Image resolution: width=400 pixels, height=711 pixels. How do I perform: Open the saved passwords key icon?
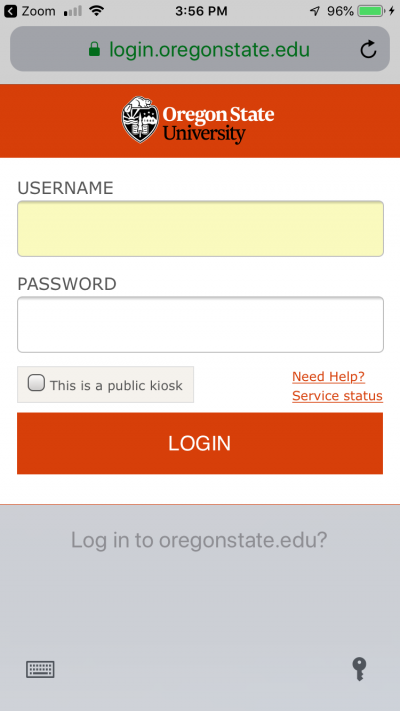point(359,669)
